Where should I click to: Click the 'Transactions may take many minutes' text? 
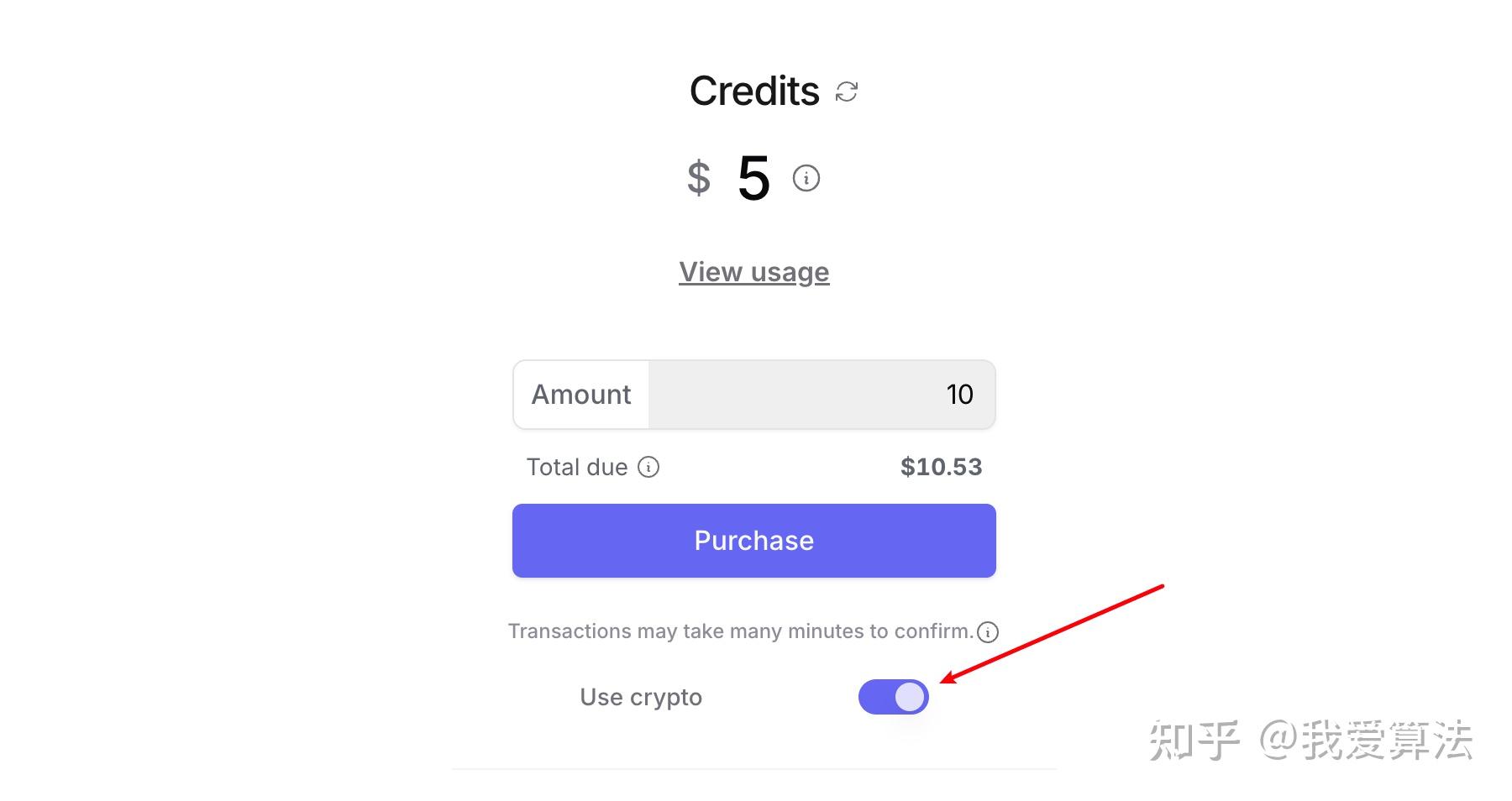click(x=740, y=631)
